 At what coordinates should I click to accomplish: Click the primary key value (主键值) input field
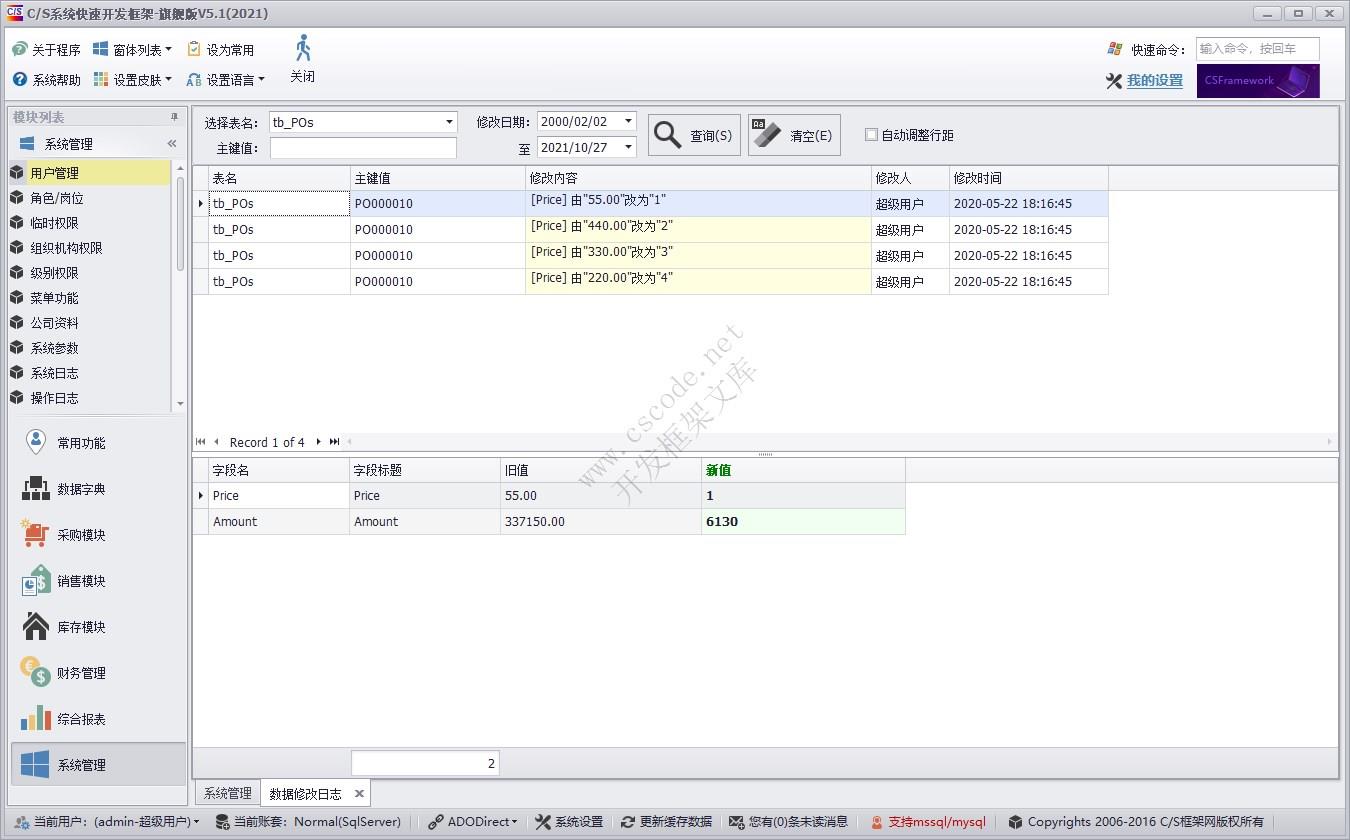click(x=363, y=148)
